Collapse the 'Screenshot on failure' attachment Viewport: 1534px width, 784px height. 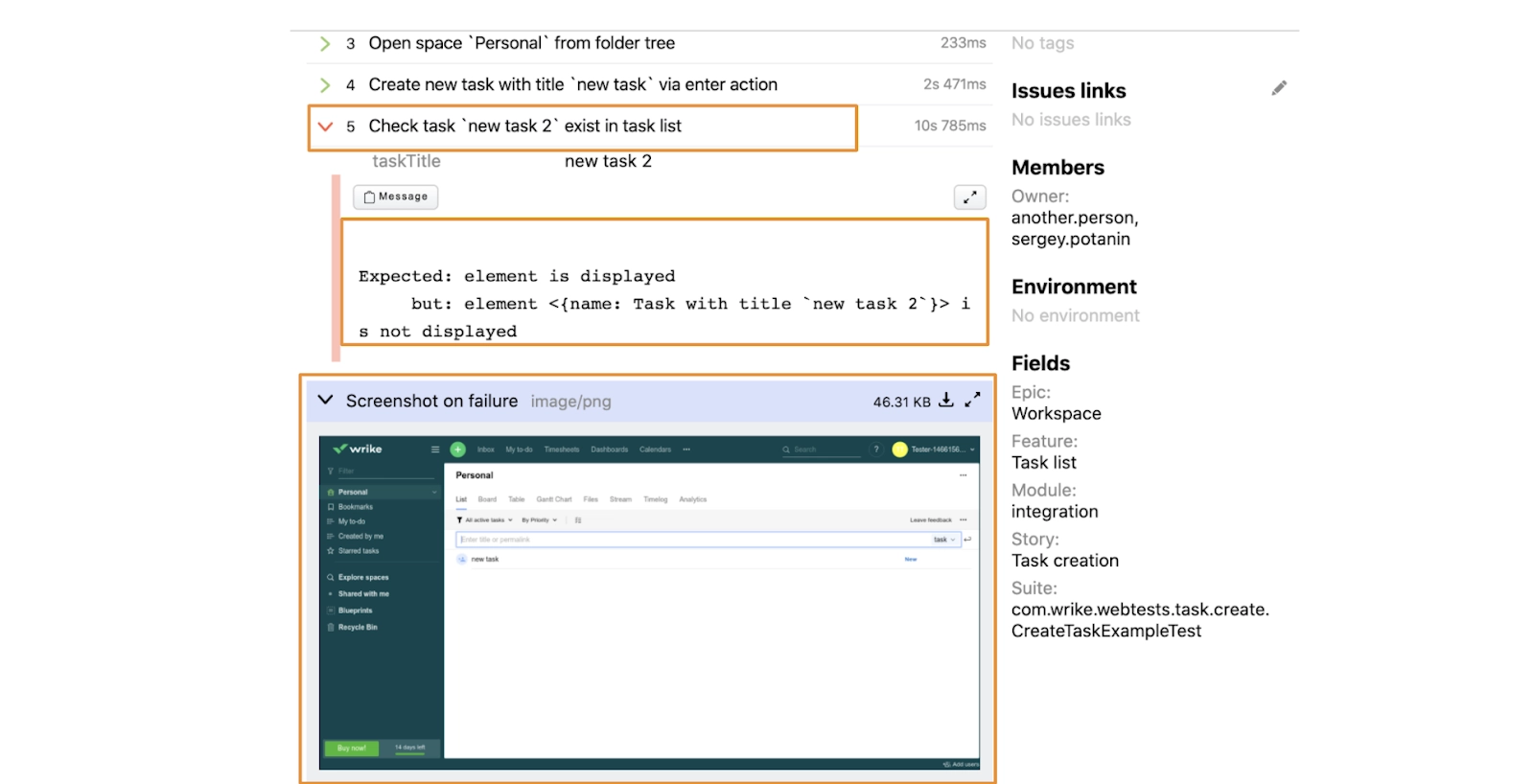tap(326, 401)
